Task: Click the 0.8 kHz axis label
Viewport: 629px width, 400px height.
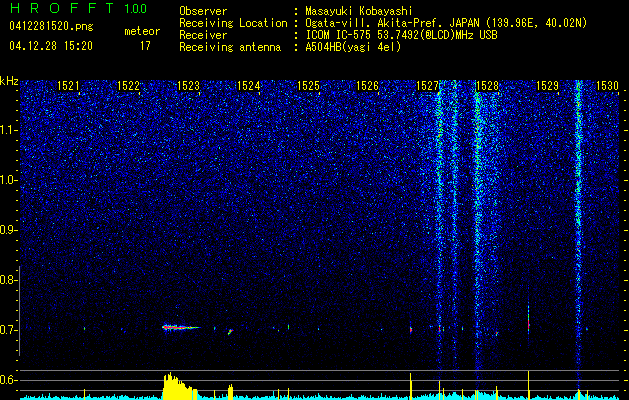Action: coord(8,280)
